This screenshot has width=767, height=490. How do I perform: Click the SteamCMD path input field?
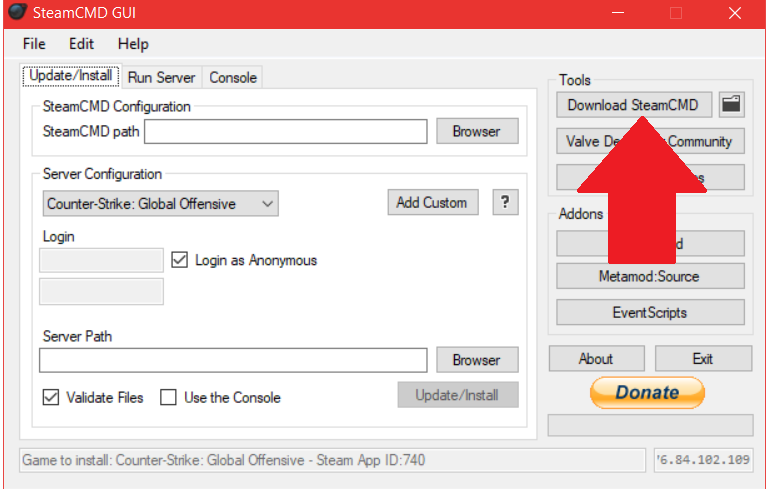pos(286,132)
